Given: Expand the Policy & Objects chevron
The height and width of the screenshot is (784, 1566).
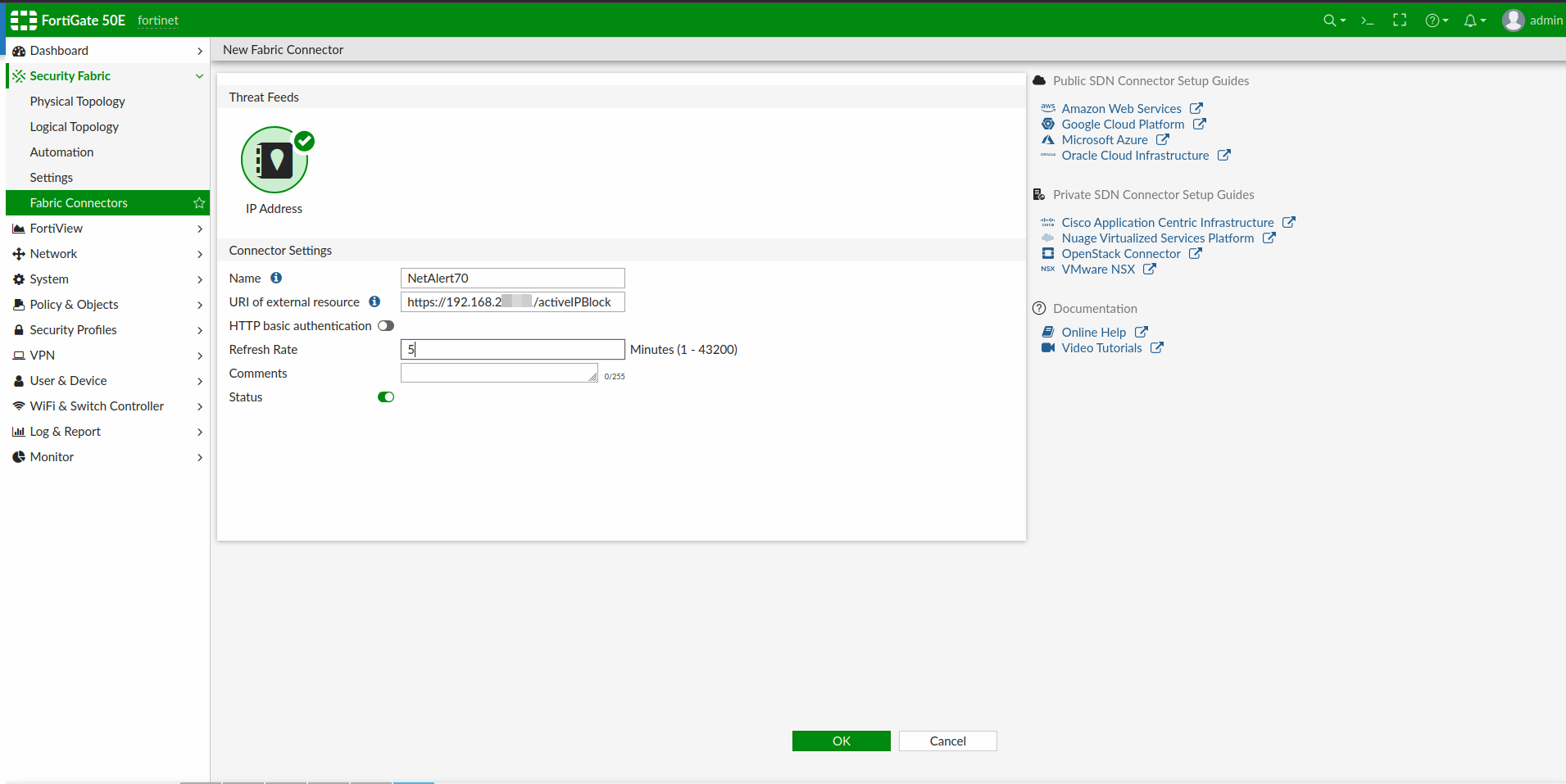Looking at the screenshot, I should click(199, 305).
